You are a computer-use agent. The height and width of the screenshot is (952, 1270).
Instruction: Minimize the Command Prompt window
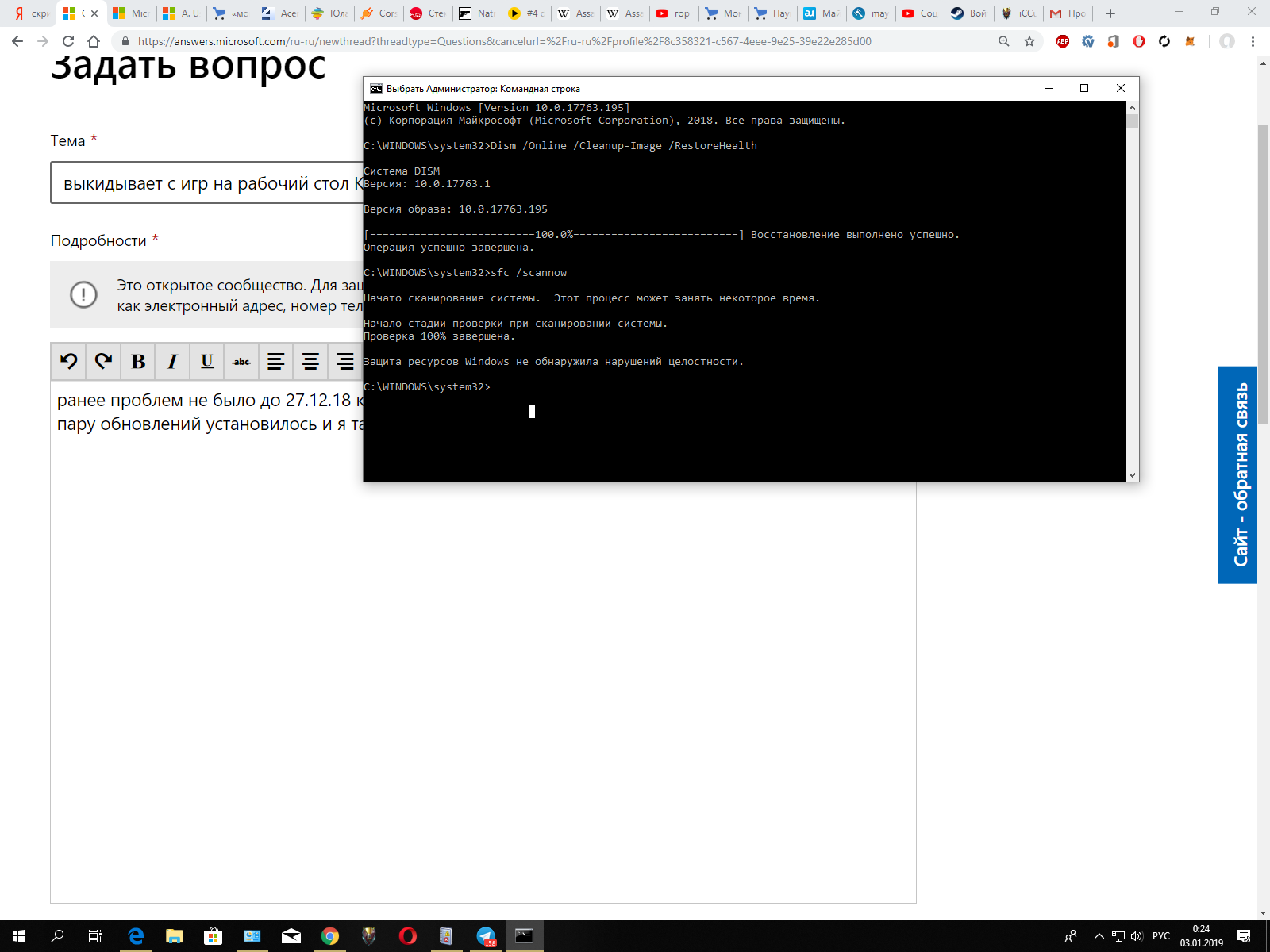[x=1049, y=88]
